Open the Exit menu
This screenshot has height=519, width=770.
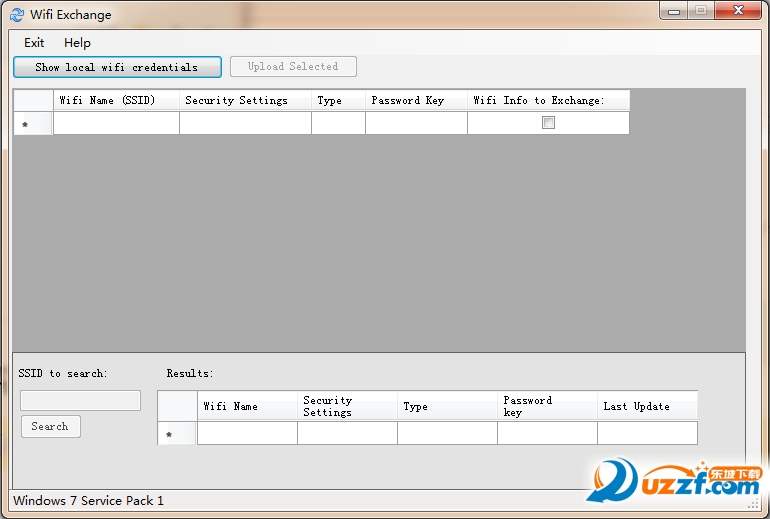tap(34, 43)
